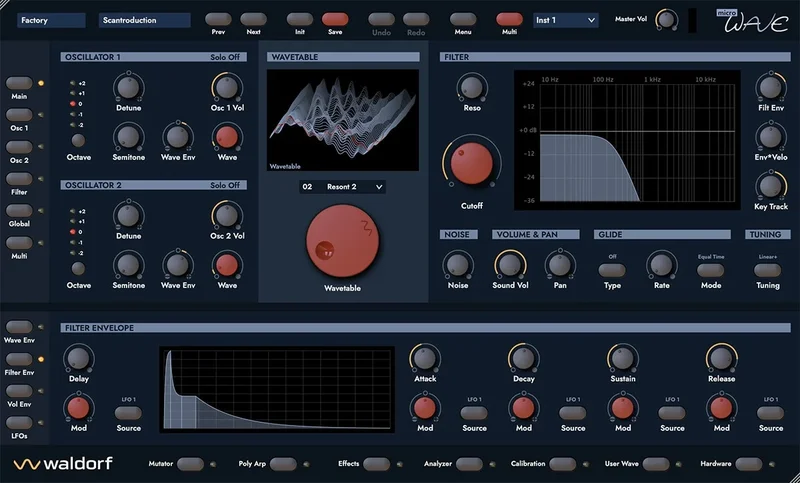This screenshot has height=483, width=800.
Task: Toggle the Glide Mode switch
Action: [711, 270]
